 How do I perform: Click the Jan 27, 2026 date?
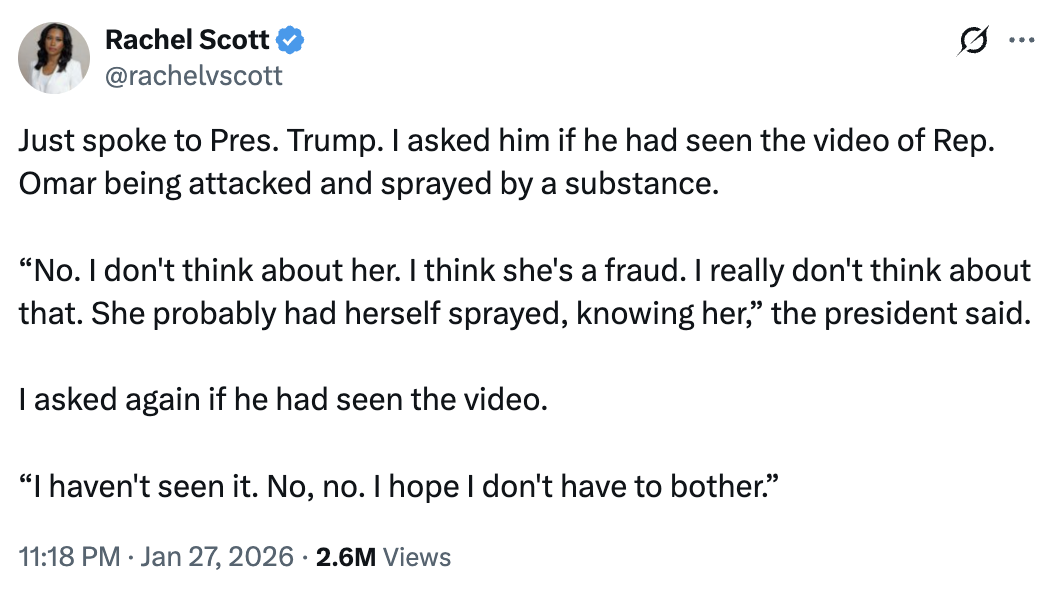[218, 557]
